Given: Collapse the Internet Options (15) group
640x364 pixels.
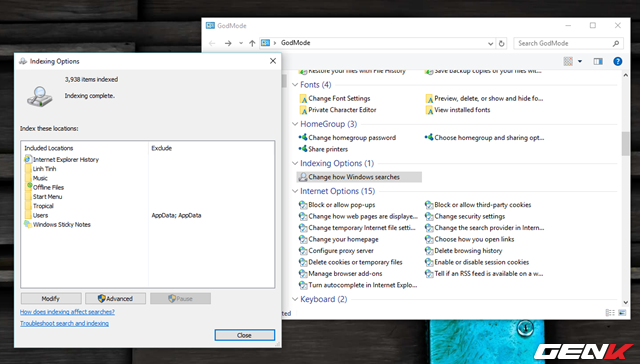Looking at the screenshot, I should pyautogui.click(x=295, y=191).
